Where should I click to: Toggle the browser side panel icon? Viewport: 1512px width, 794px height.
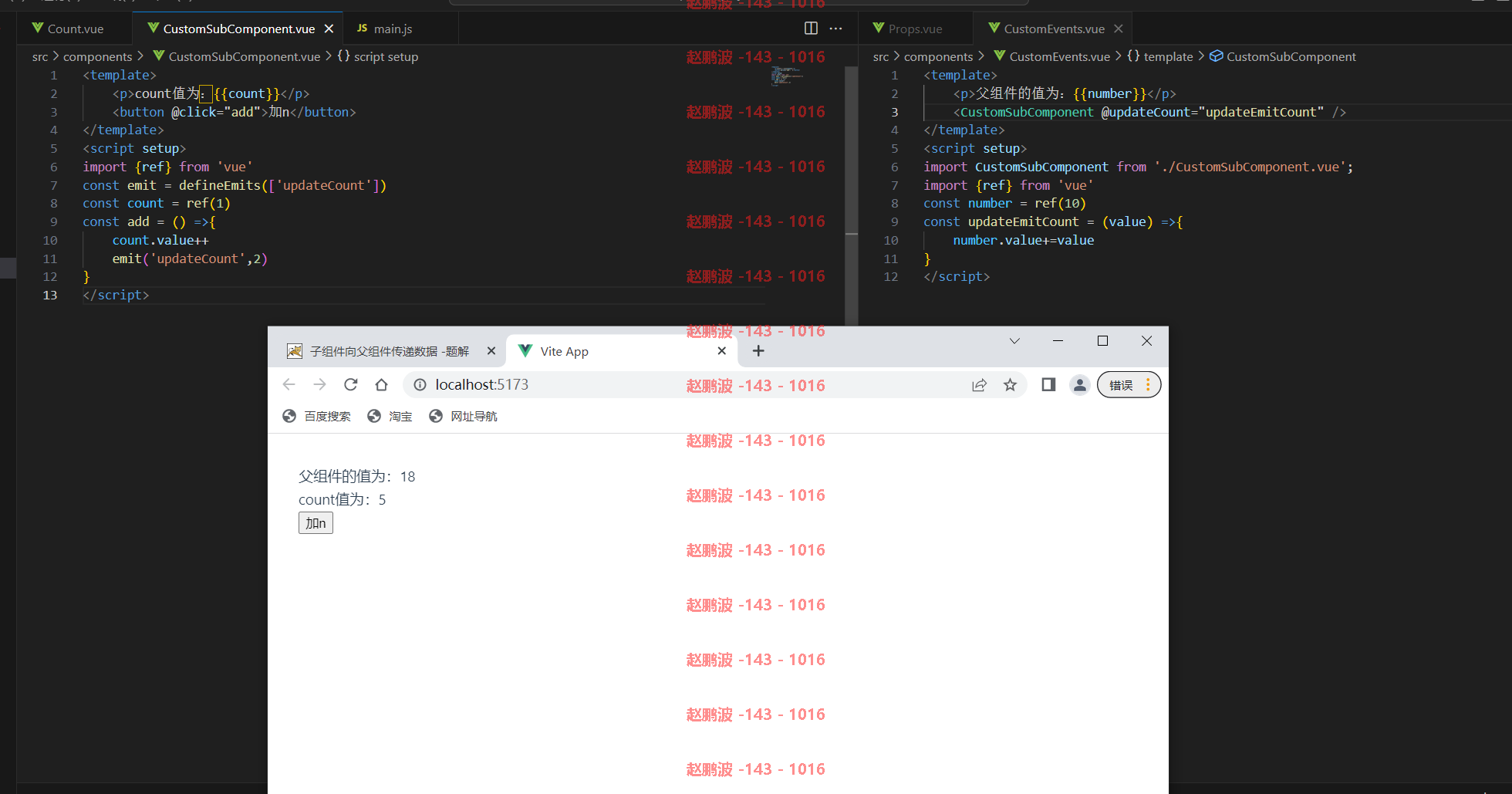(x=1048, y=384)
